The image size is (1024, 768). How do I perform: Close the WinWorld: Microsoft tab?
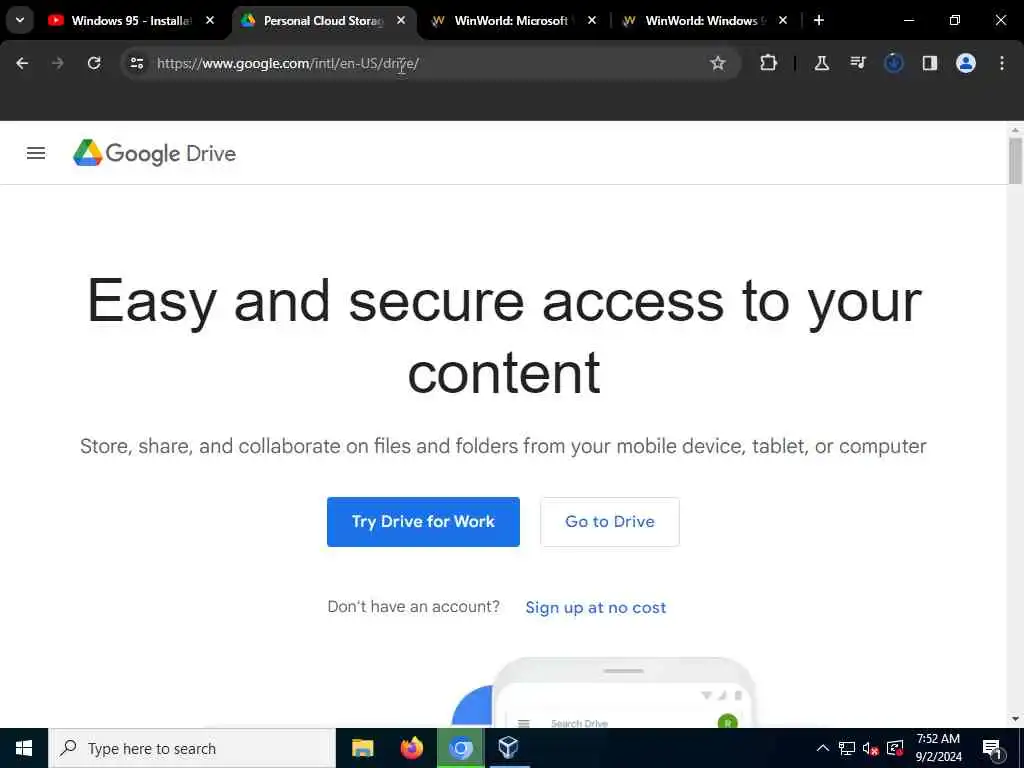(x=592, y=20)
